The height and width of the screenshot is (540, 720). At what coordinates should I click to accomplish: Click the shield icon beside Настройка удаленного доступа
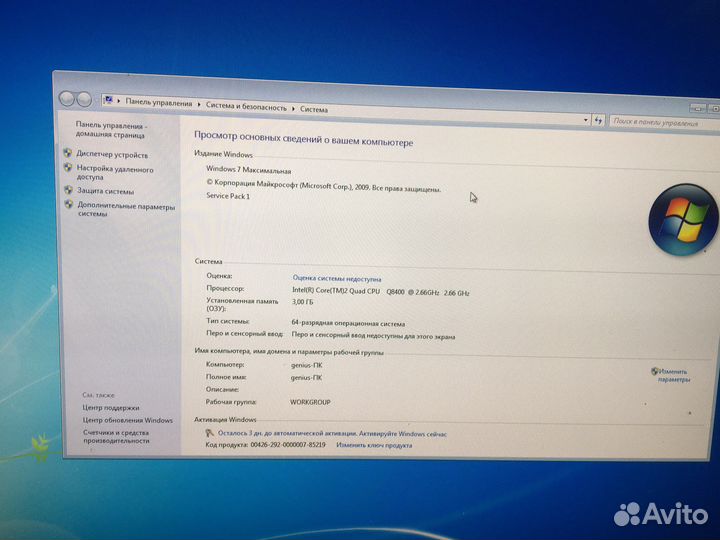67,168
